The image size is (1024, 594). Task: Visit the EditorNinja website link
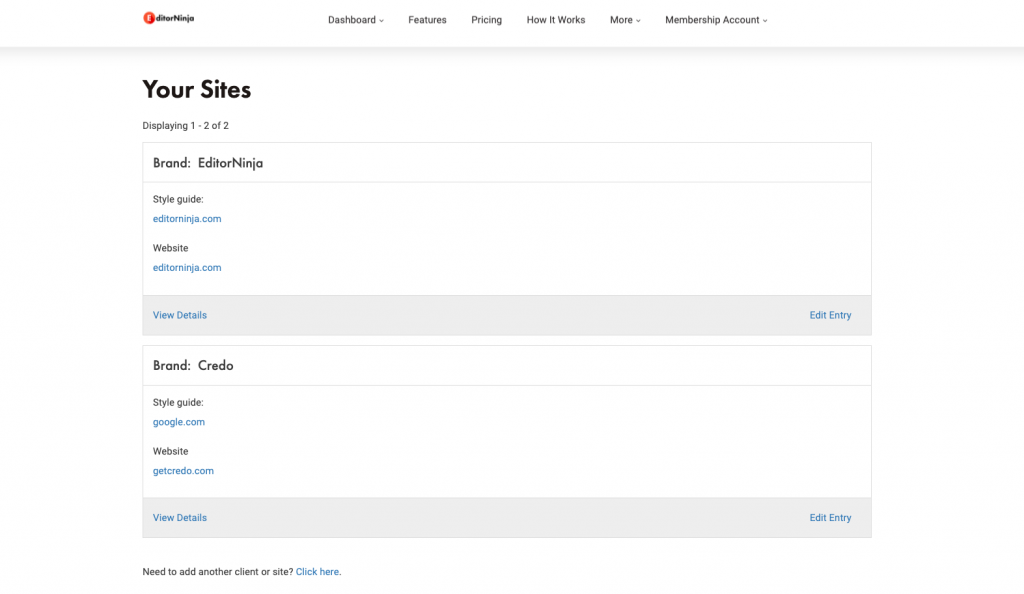pyautogui.click(x=187, y=268)
